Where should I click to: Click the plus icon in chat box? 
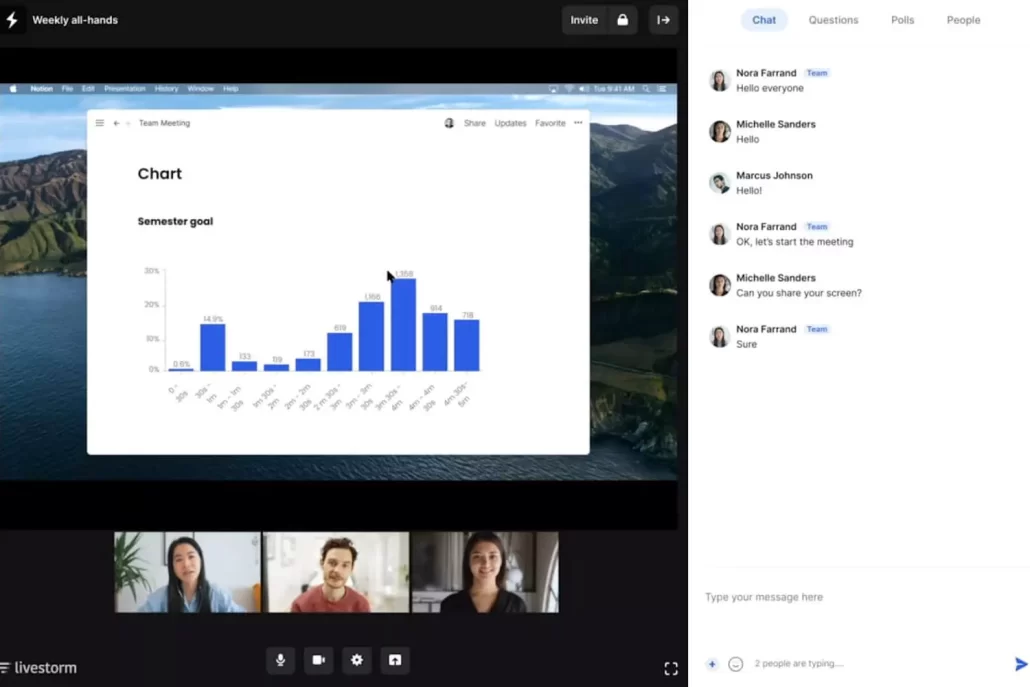click(x=712, y=664)
